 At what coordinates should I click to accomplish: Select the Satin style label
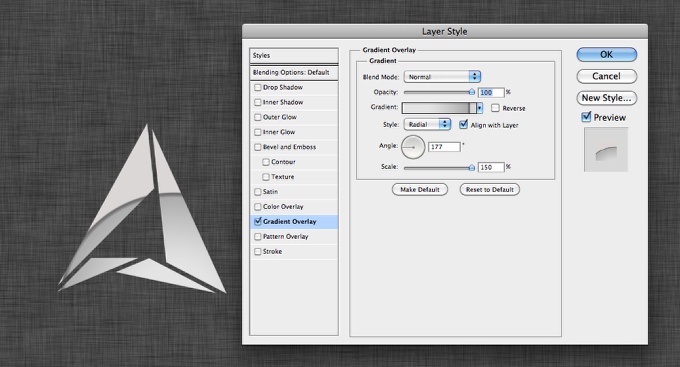[270, 192]
